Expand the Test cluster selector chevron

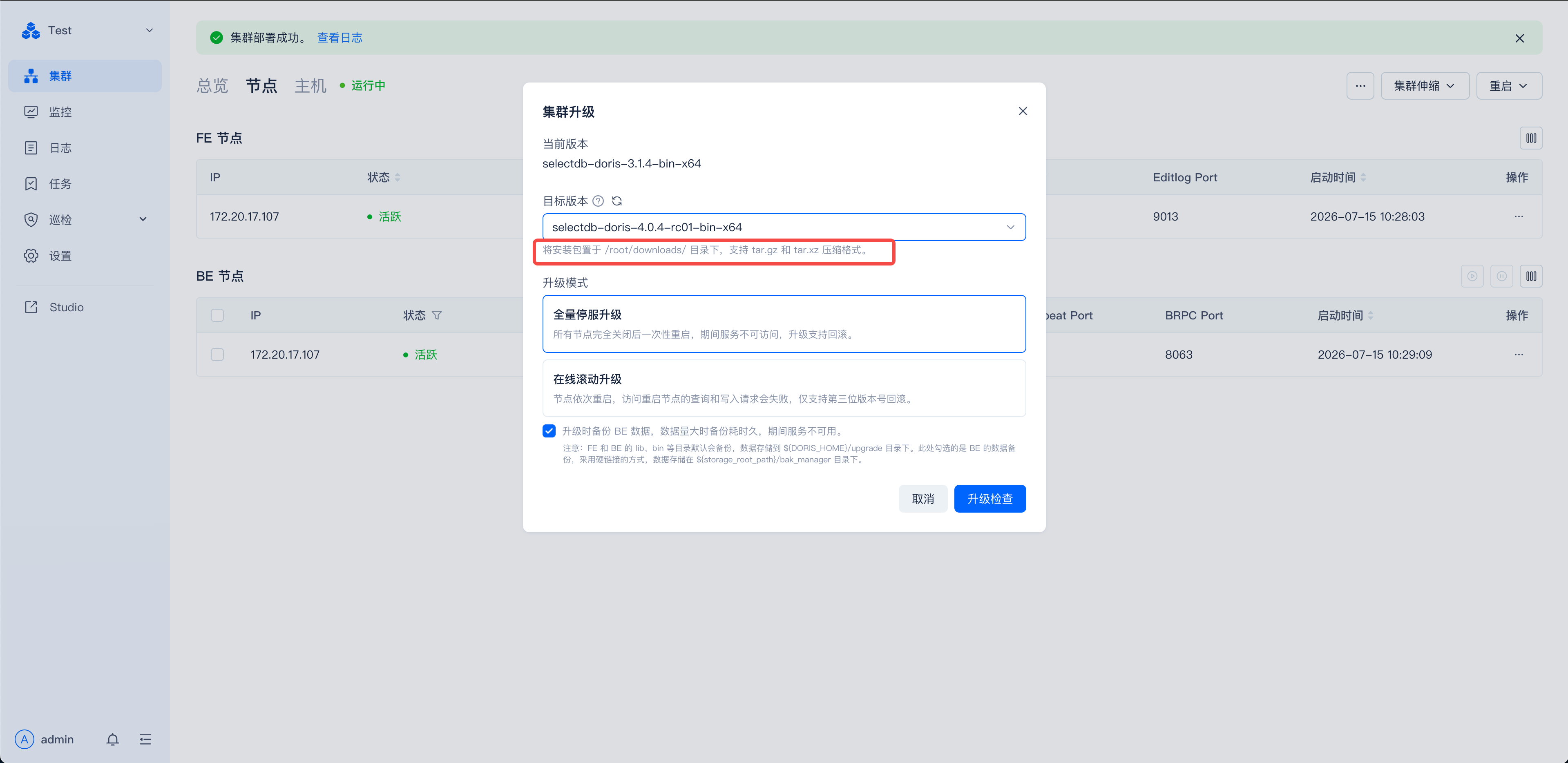pos(149,30)
